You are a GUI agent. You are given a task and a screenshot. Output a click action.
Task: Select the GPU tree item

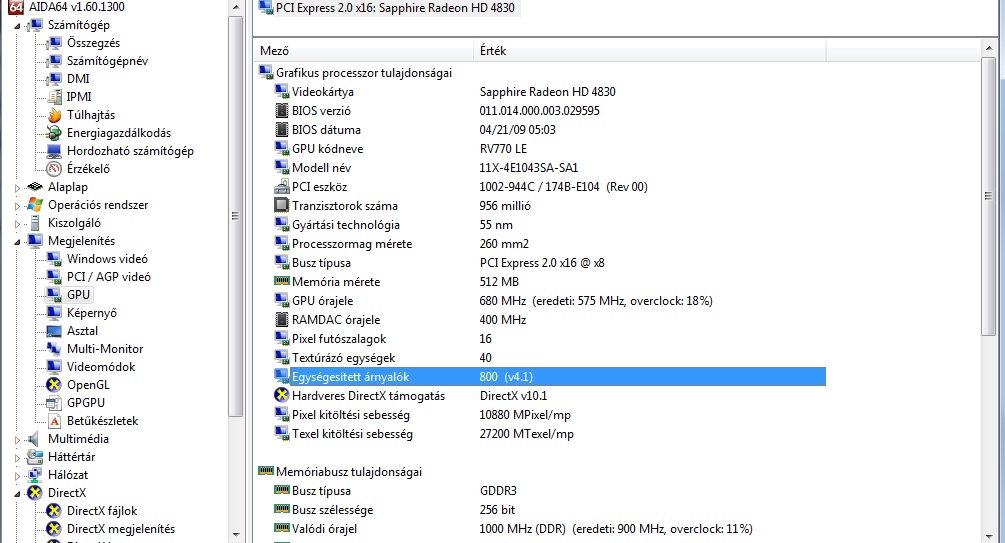[78, 294]
